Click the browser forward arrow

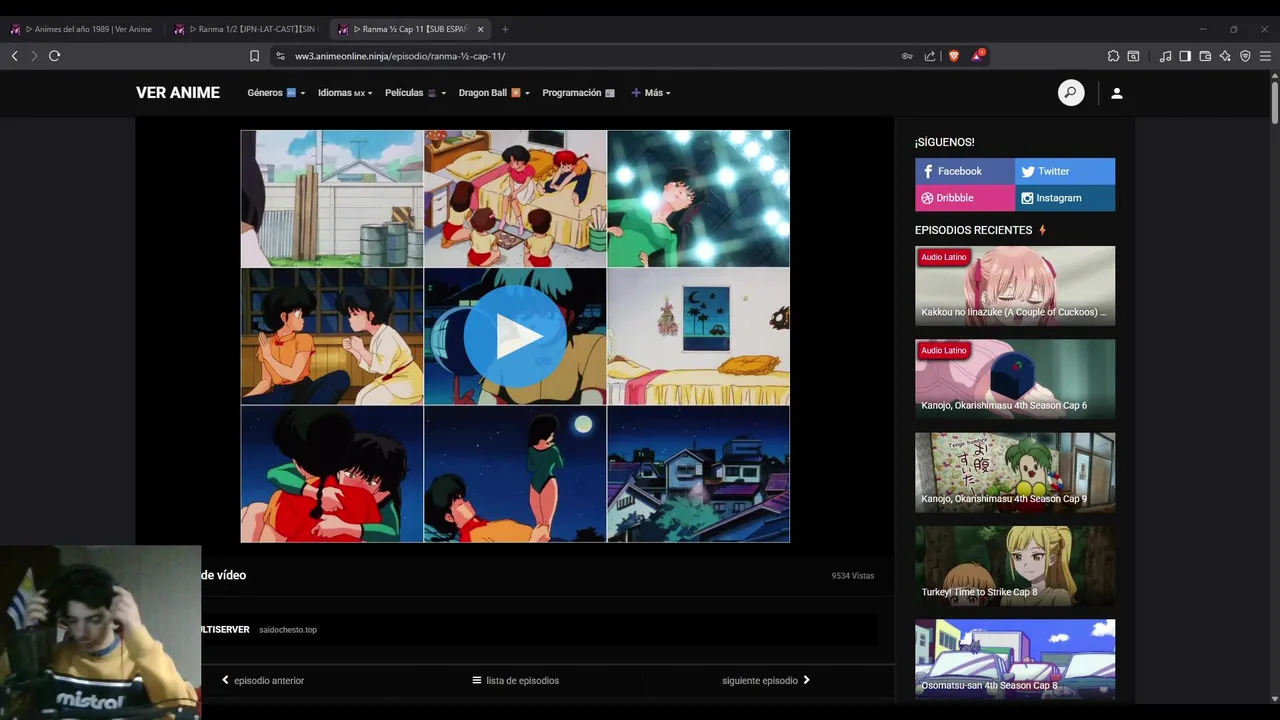point(34,56)
